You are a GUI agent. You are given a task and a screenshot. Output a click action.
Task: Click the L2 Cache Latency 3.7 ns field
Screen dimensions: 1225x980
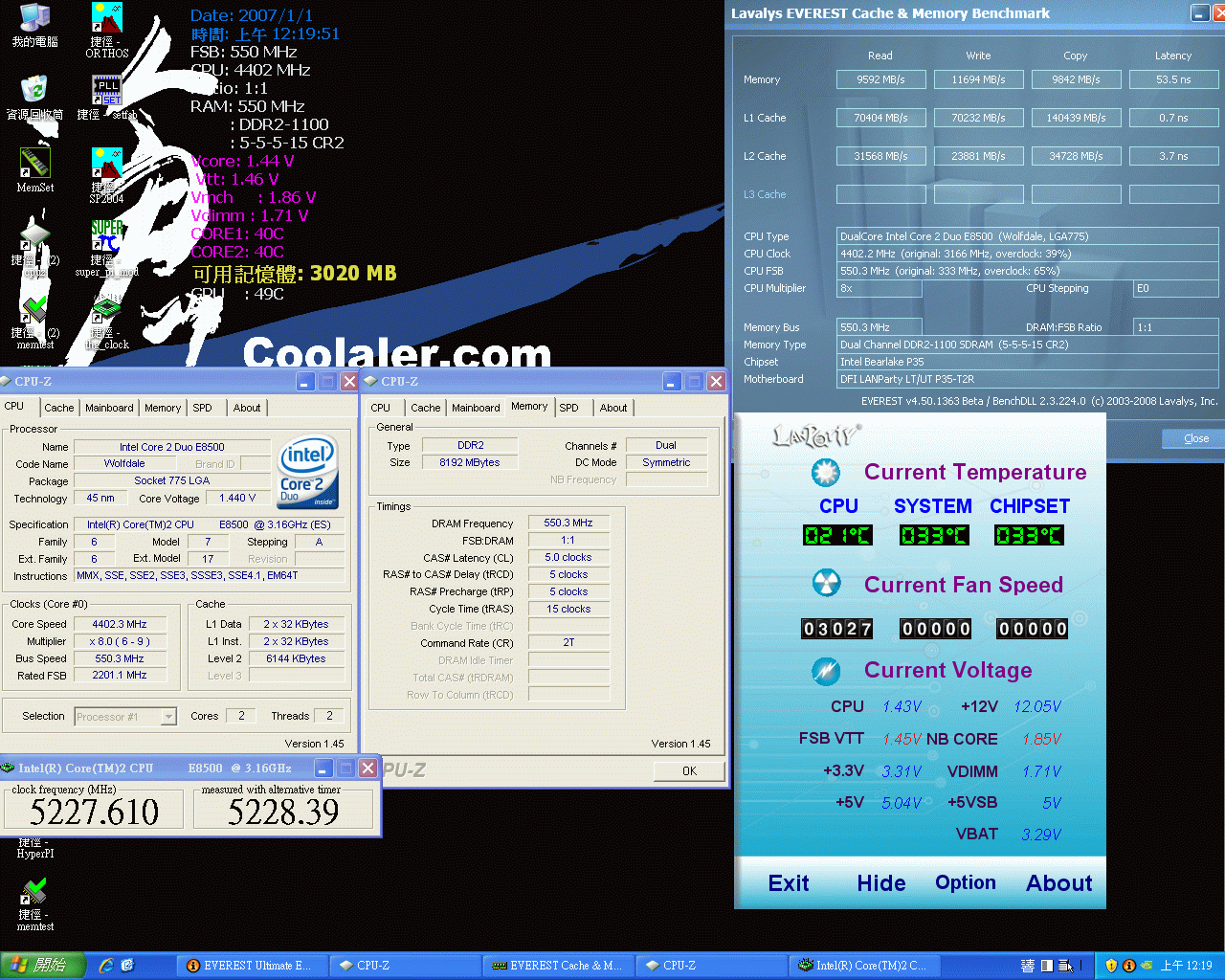[x=1173, y=156]
